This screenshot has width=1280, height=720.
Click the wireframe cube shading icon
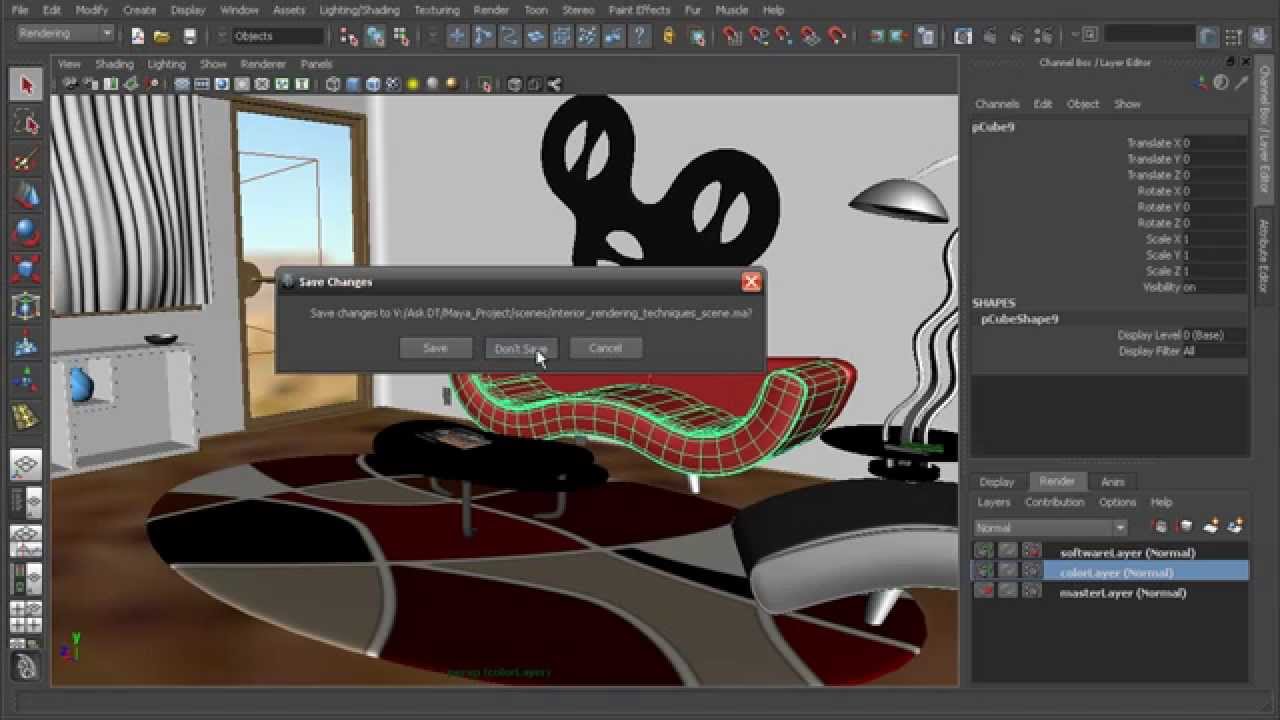(333, 85)
